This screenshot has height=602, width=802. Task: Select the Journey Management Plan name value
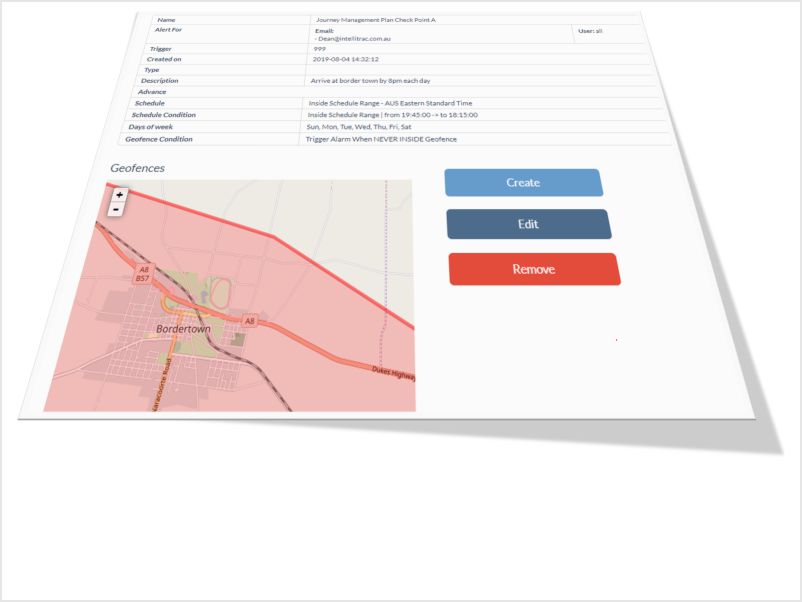pos(375,19)
